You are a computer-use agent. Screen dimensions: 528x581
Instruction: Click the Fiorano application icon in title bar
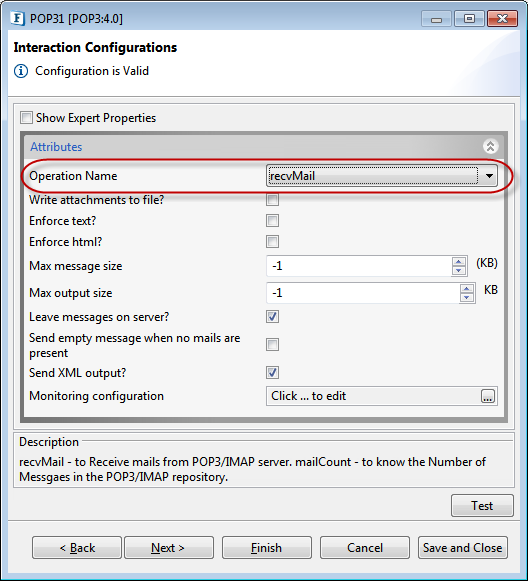[x=17, y=18]
